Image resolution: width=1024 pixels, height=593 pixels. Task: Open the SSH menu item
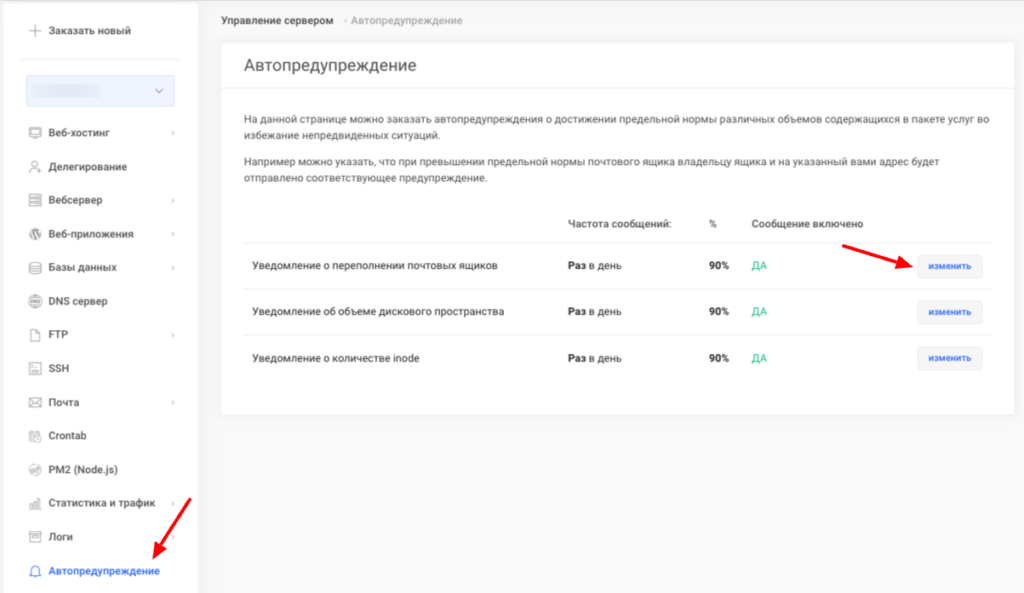[x=58, y=369]
